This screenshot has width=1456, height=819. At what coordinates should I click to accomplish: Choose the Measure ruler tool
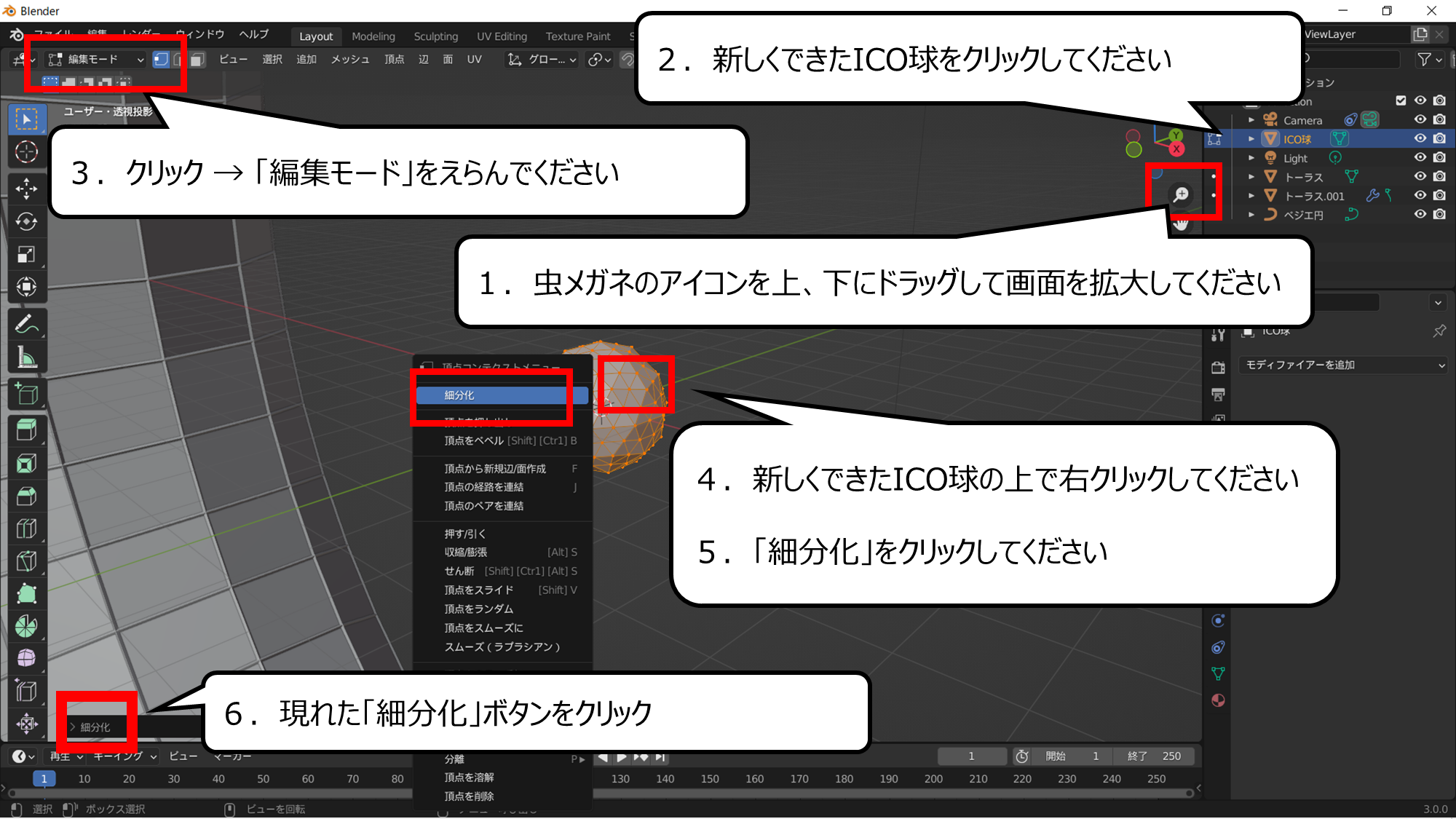click(27, 357)
